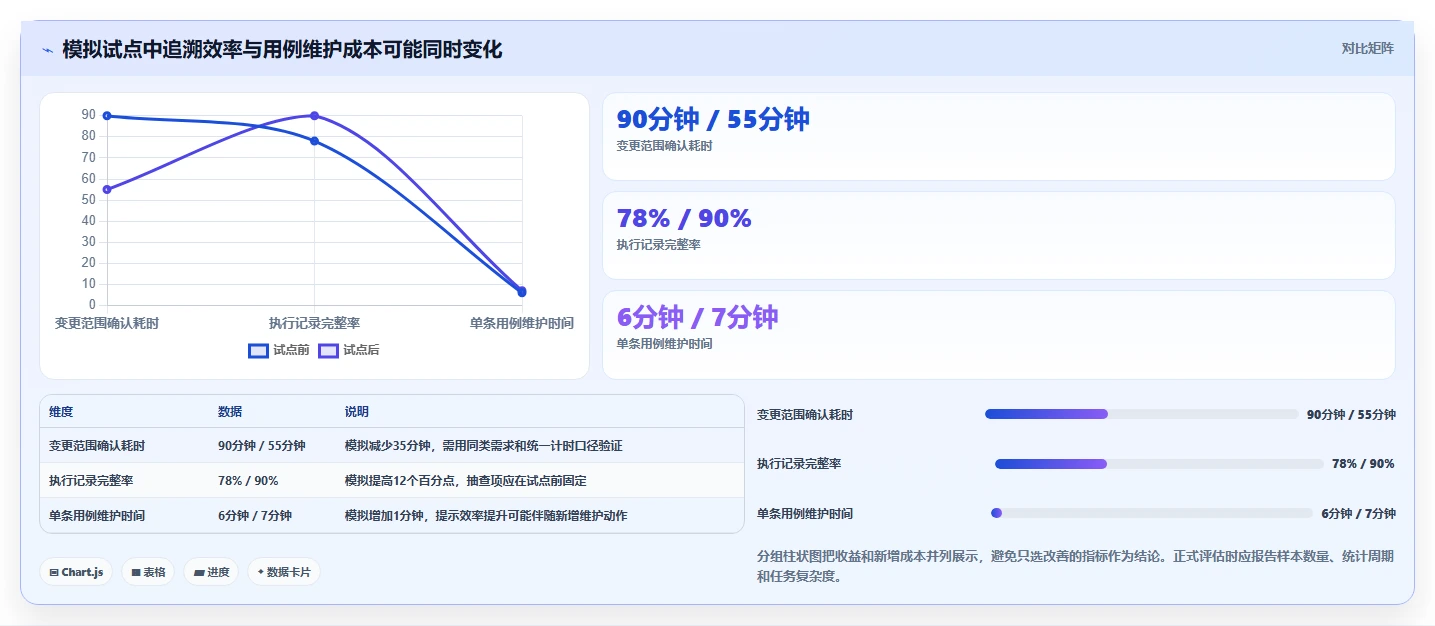Viewport: 1435px width, 626px height.
Task: Click table value 90分钟 / 55分钟
Action: pyautogui.click(x=262, y=446)
